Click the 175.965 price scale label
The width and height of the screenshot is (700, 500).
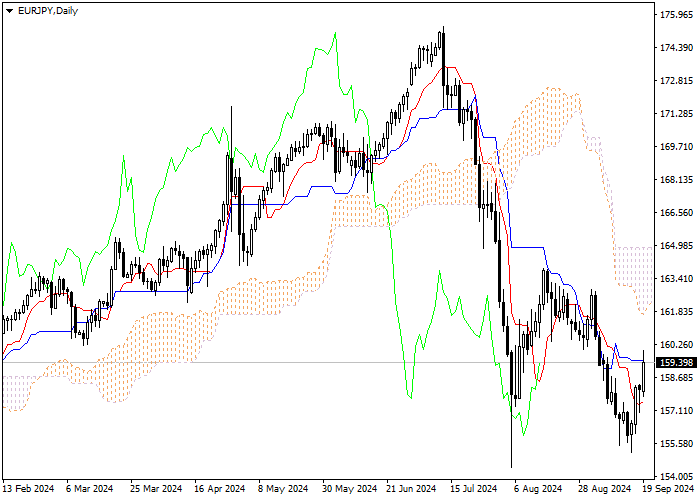(676, 15)
